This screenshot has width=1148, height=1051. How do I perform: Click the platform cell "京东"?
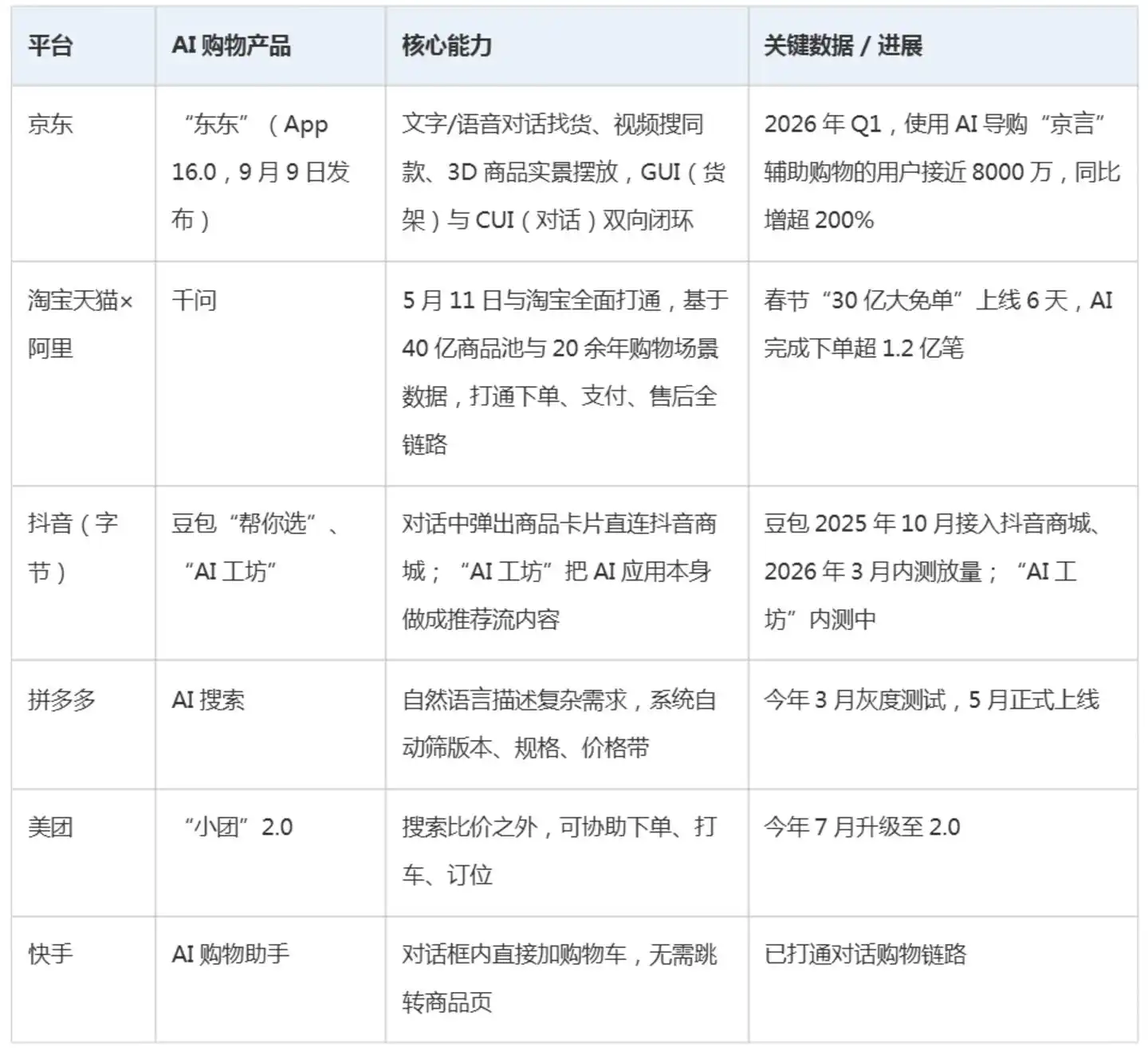(x=84, y=174)
